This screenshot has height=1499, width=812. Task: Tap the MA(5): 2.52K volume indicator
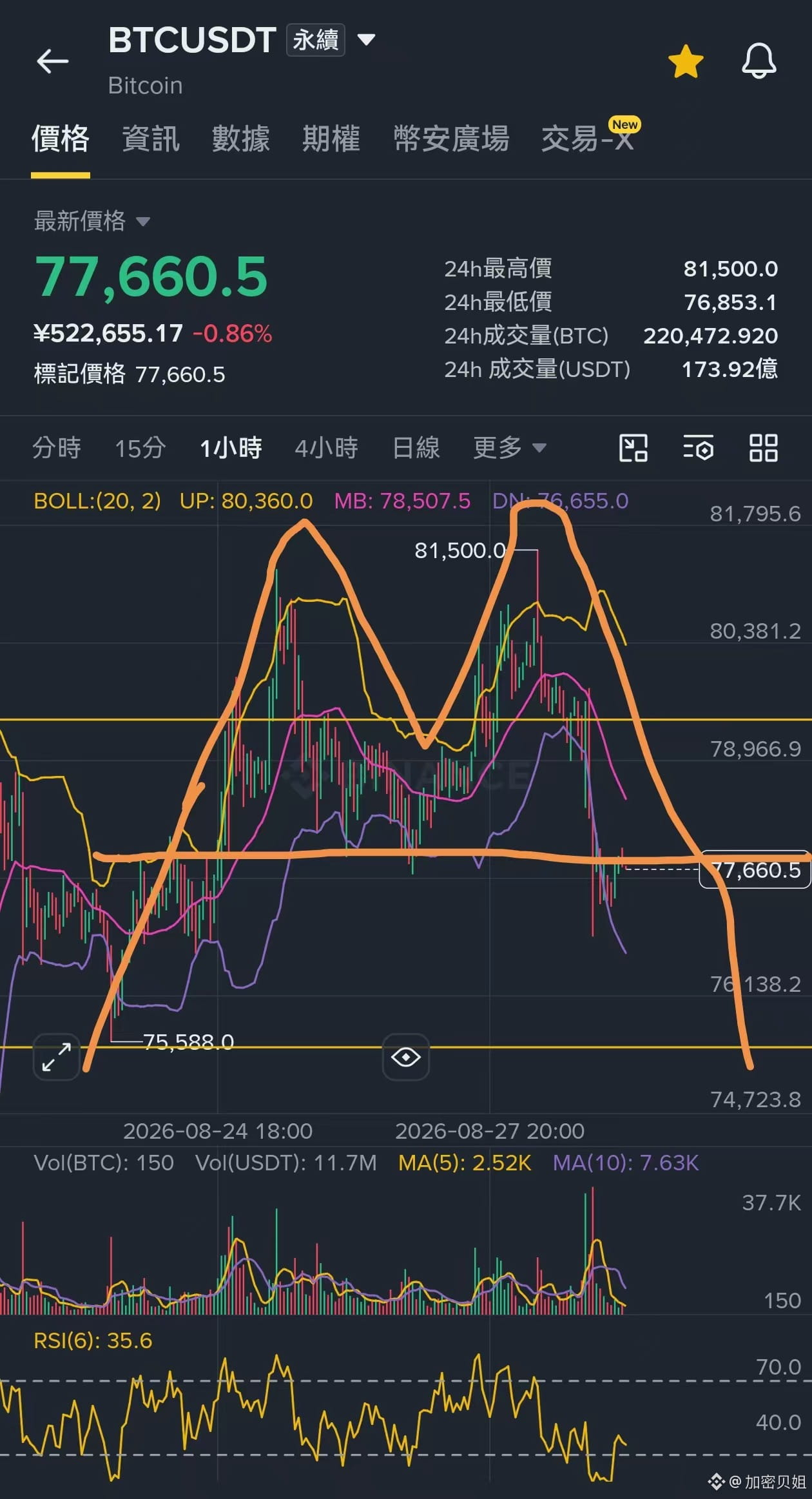tap(465, 1163)
